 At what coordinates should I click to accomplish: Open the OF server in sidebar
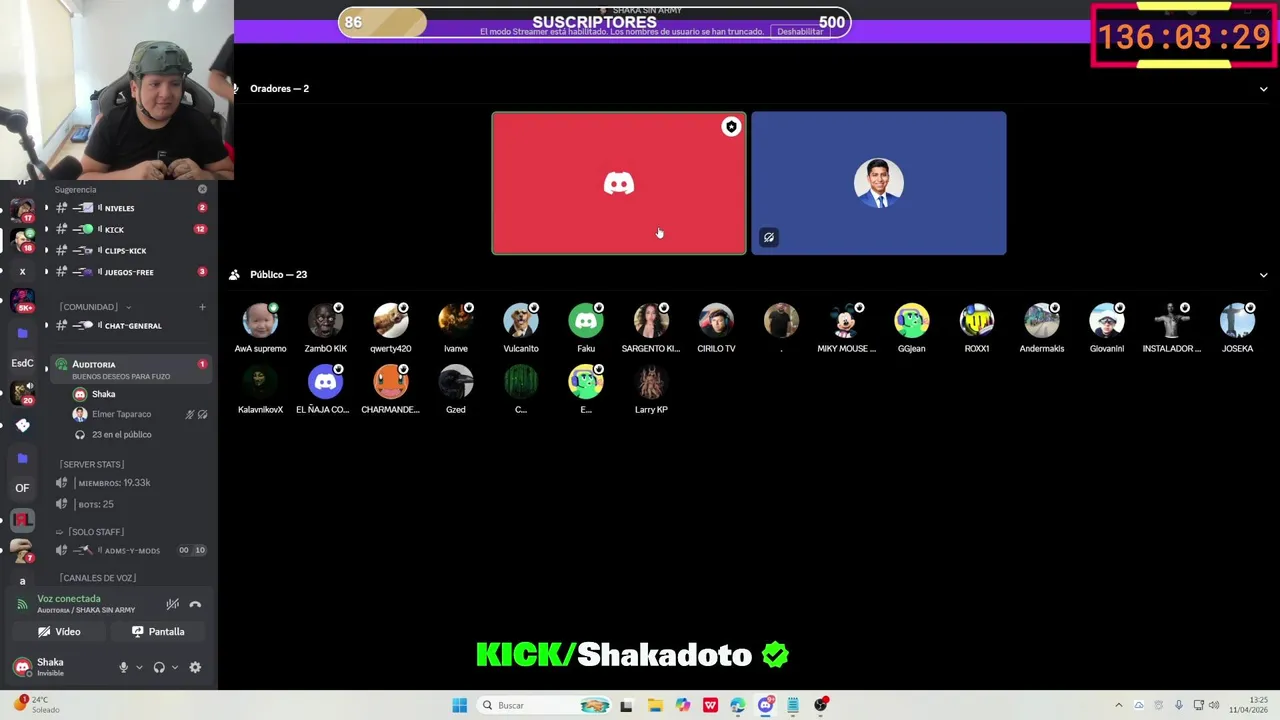(22, 488)
